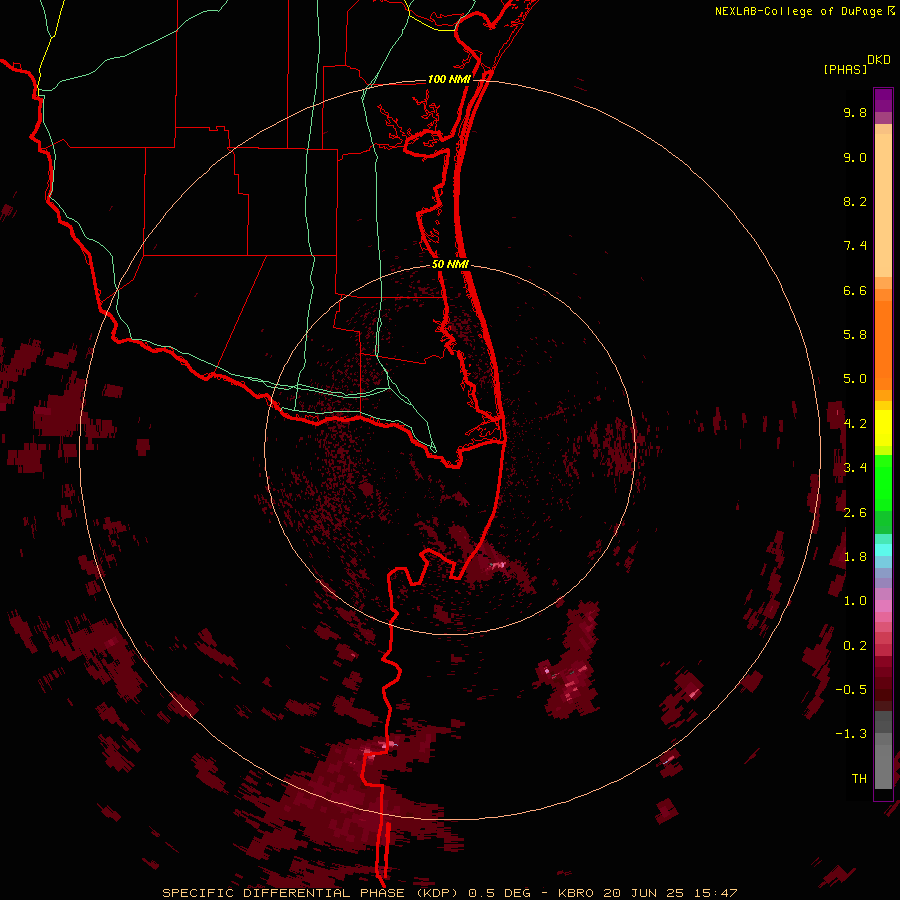
Task: Click the 8.2 value on the legend
Action: 855,201
